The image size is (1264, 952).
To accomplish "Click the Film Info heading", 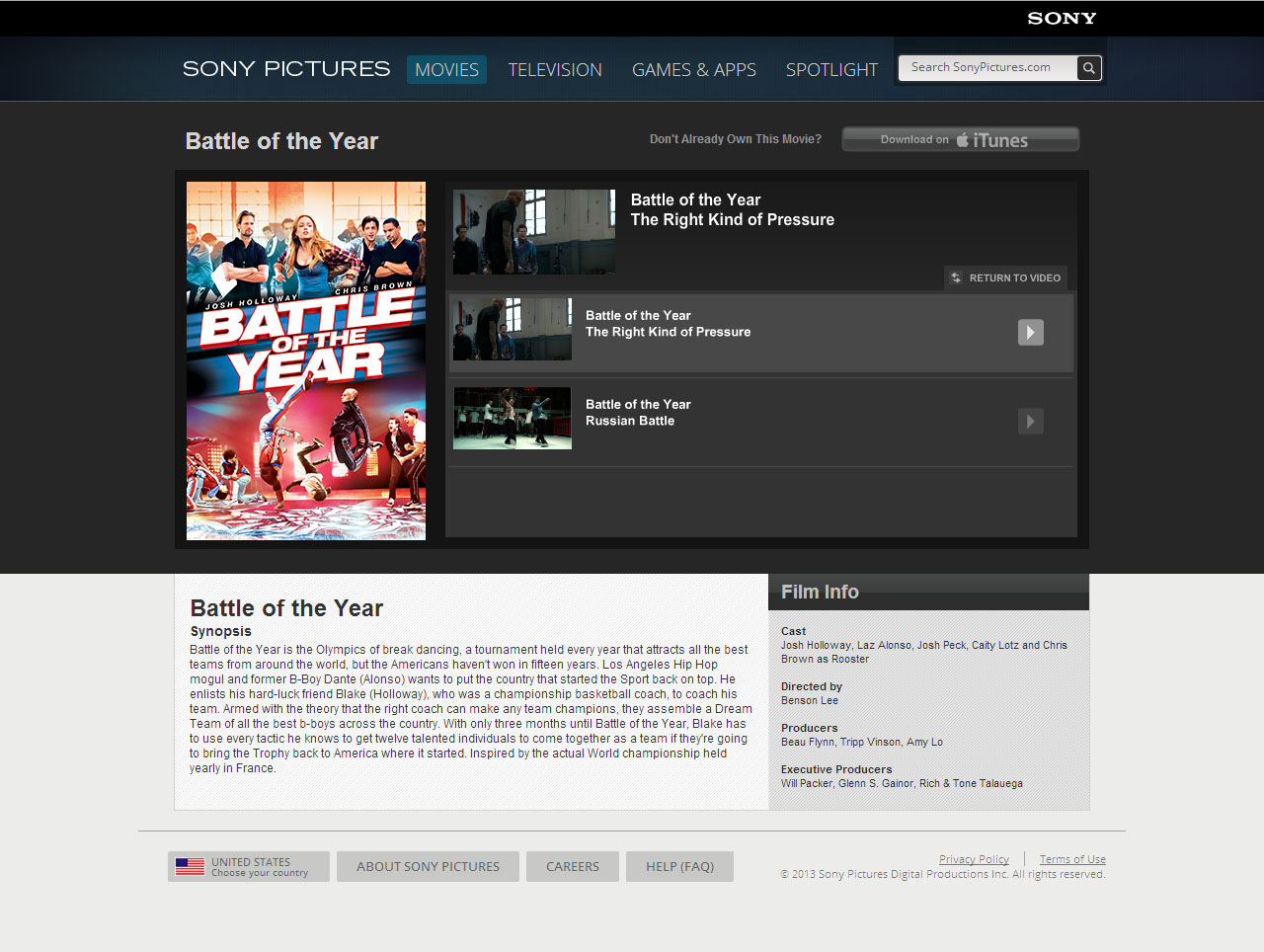I will 820,592.
